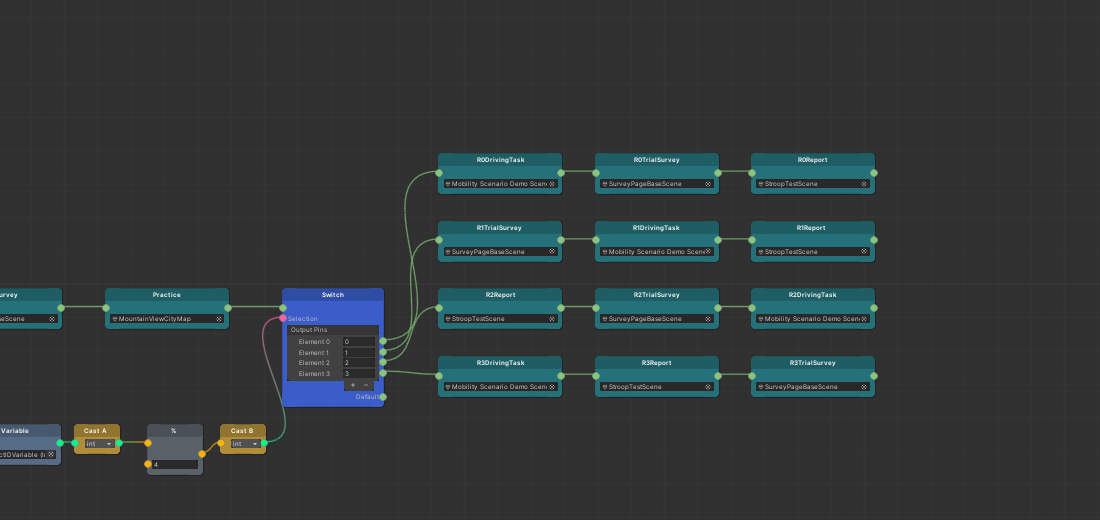Viewport: 1100px width, 520px height.
Task: Edit the modulo node's value 4 field
Action: pos(175,465)
